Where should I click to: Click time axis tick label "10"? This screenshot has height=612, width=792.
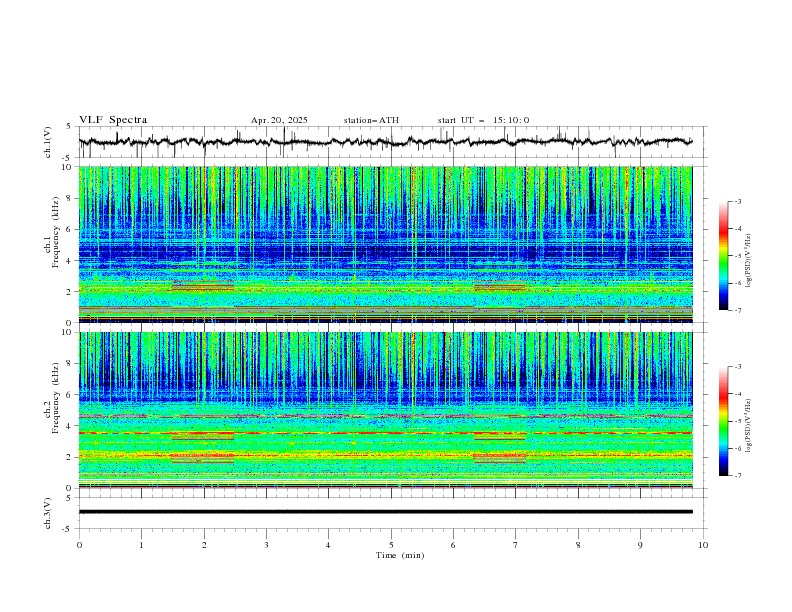703,545
